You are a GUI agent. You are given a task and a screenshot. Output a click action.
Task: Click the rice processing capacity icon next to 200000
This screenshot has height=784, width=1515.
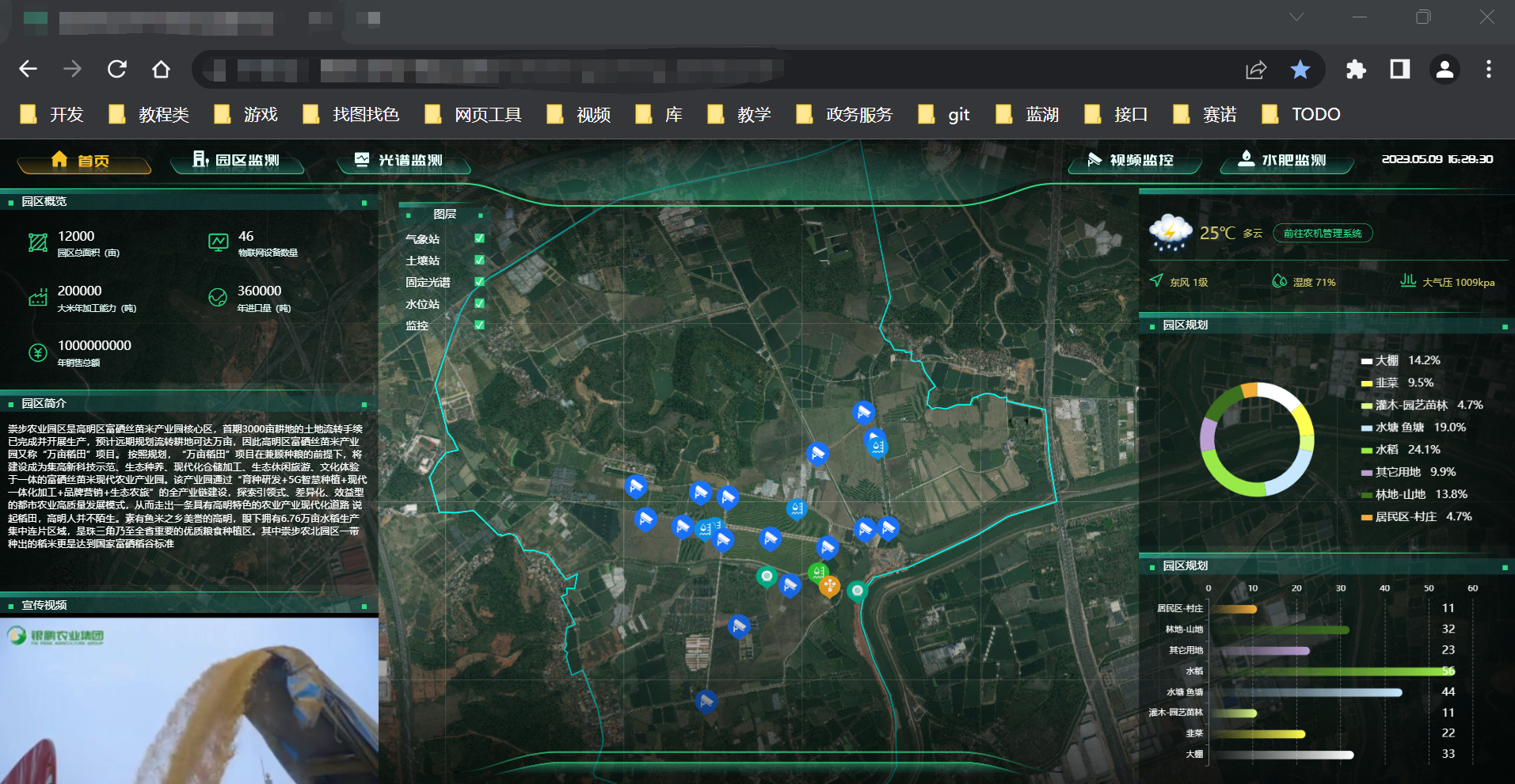[x=38, y=298]
